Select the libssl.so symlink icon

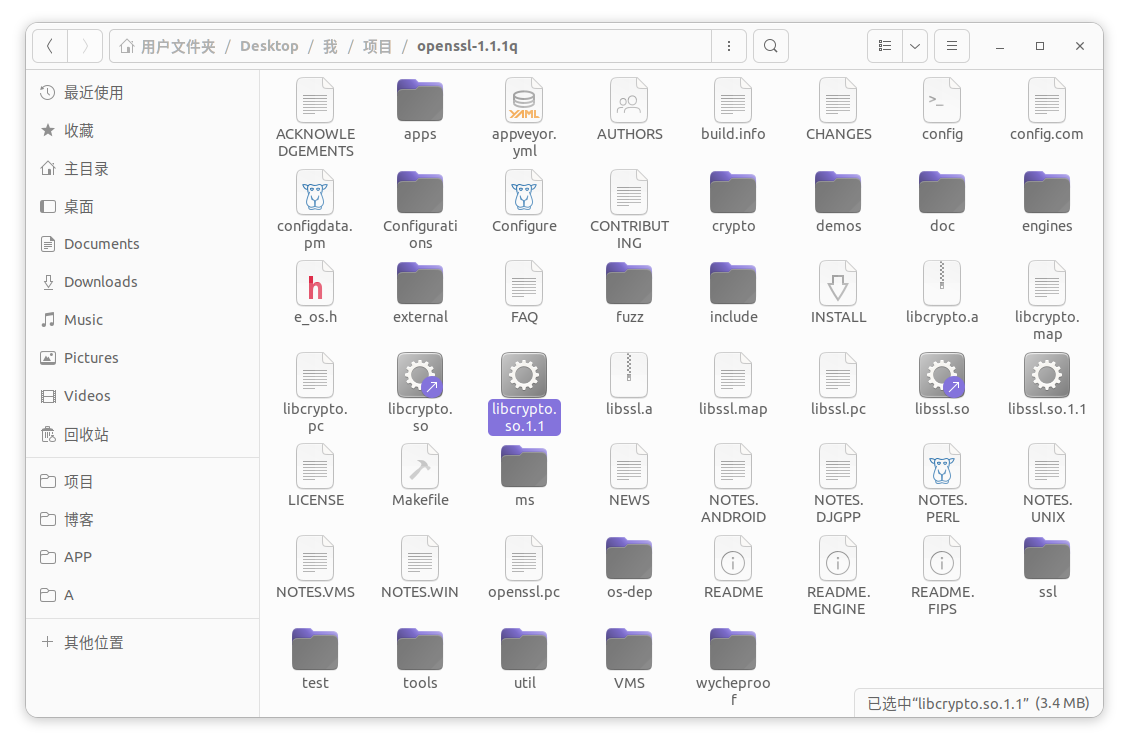point(942,374)
